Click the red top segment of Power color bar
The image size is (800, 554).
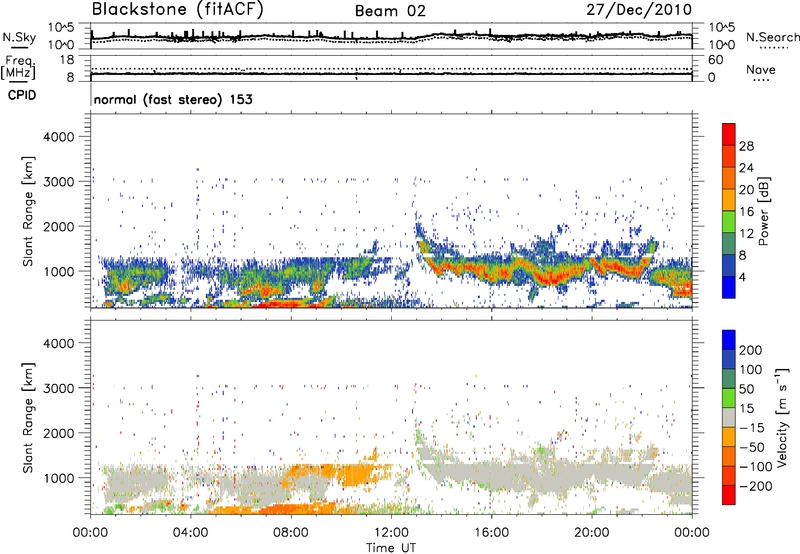729,134
